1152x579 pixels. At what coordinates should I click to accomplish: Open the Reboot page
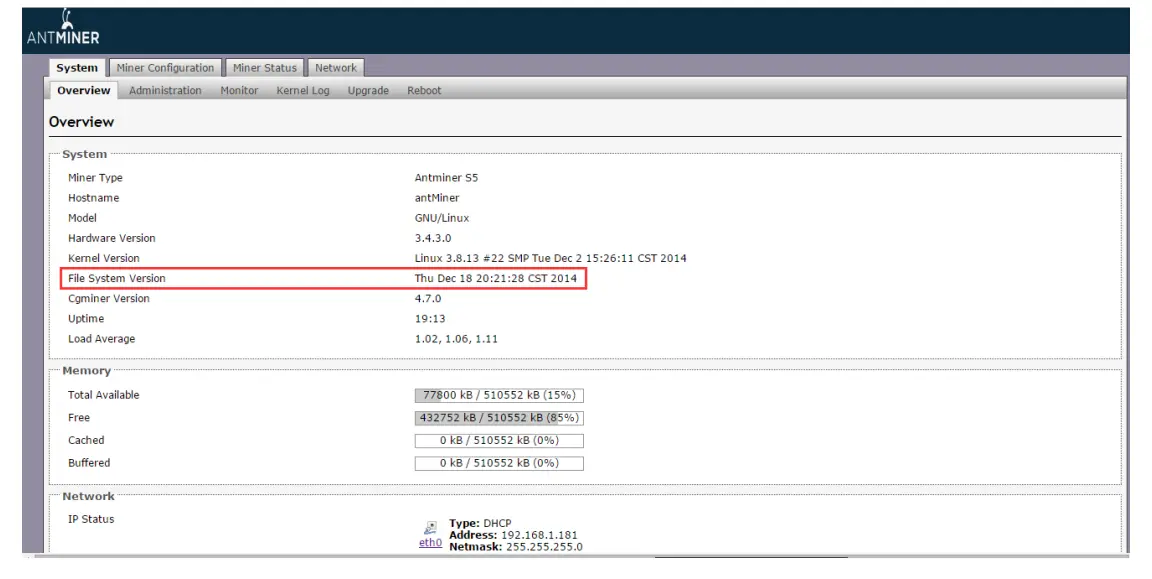[x=423, y=90]
